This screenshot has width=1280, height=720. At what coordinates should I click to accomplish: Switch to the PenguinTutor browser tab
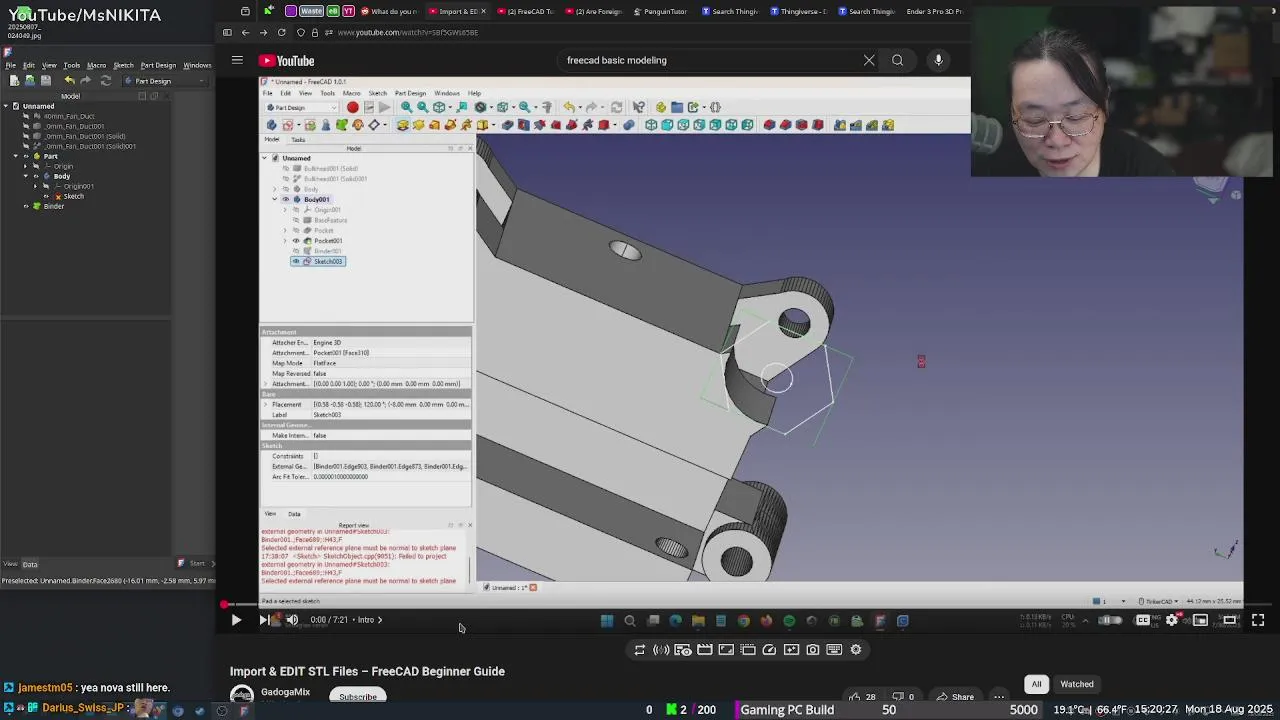[663, 11]
